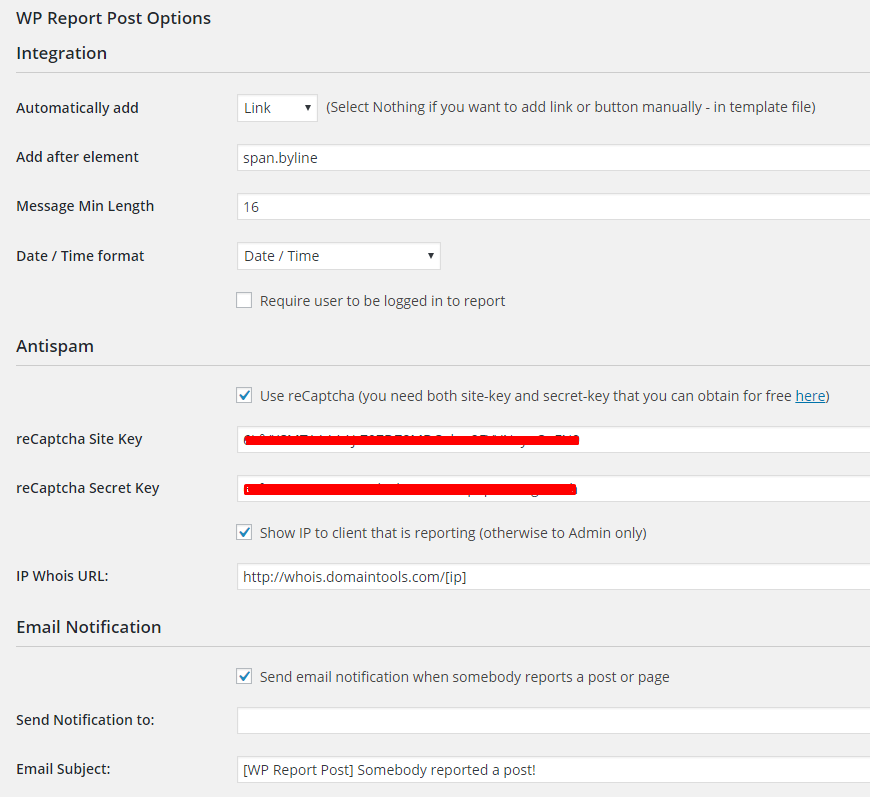Click the 'Email Notification' section heading
This screenshot has height=797, width=870.
[88, 627]
